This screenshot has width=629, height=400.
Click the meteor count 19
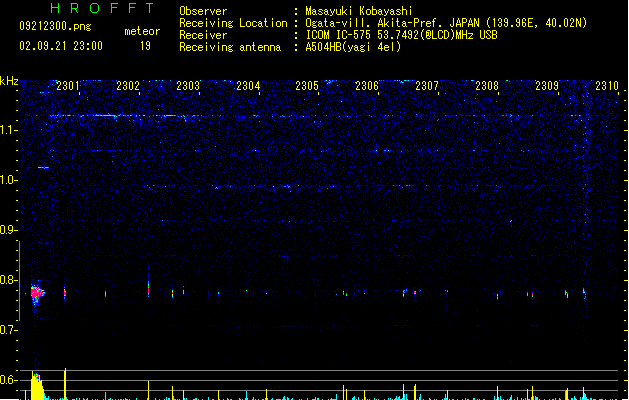point(145,46)
